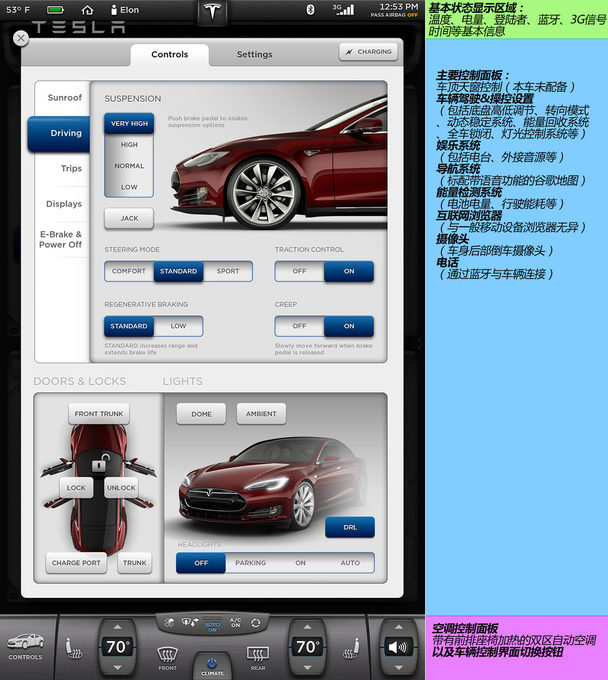Select the Driving section

pos(59,134)
